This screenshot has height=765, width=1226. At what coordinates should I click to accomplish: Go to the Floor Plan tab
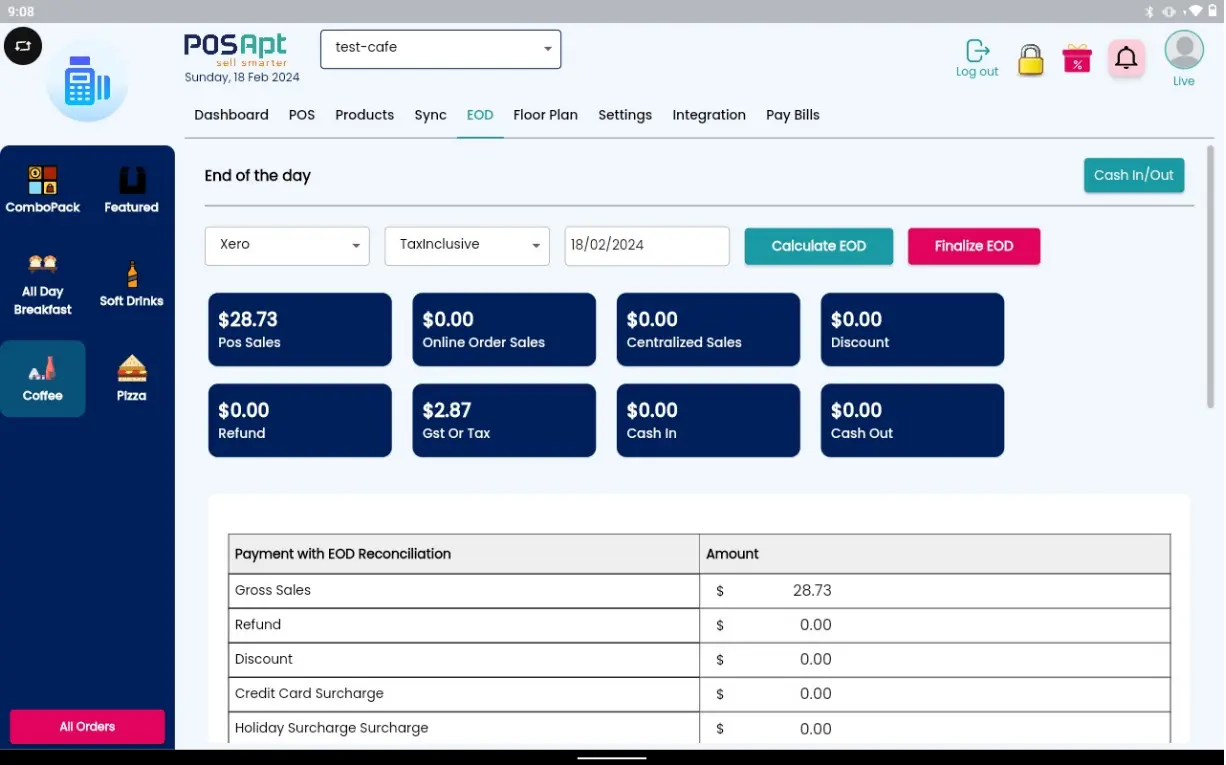pyautogui.click(x=545, y=115)
